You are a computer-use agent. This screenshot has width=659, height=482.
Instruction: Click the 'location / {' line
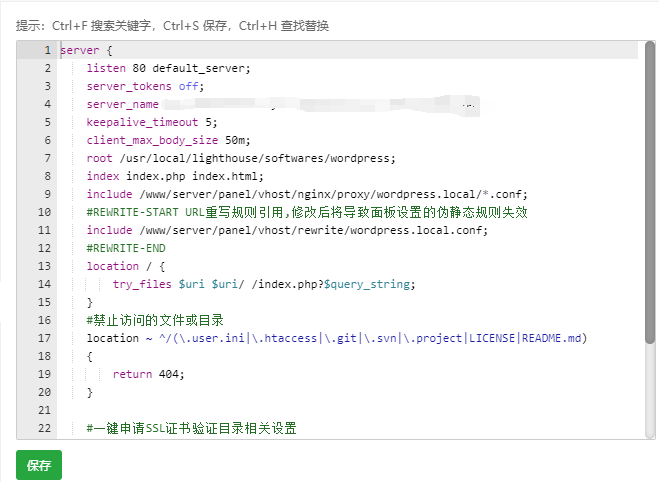(x=126, y=266)
